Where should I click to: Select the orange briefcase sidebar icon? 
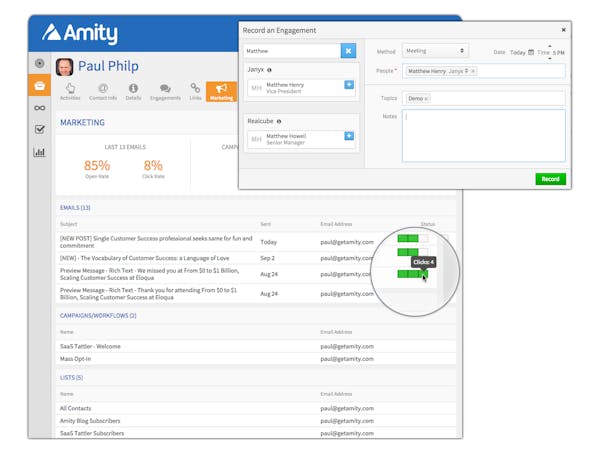[x=39, y=85]
